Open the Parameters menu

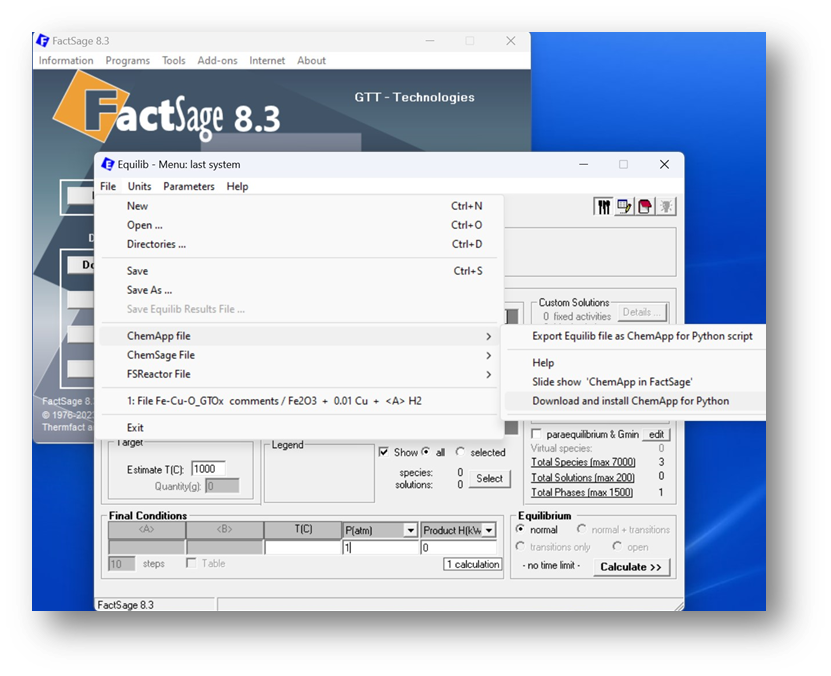pyautogui.click(x=189, y=186)
